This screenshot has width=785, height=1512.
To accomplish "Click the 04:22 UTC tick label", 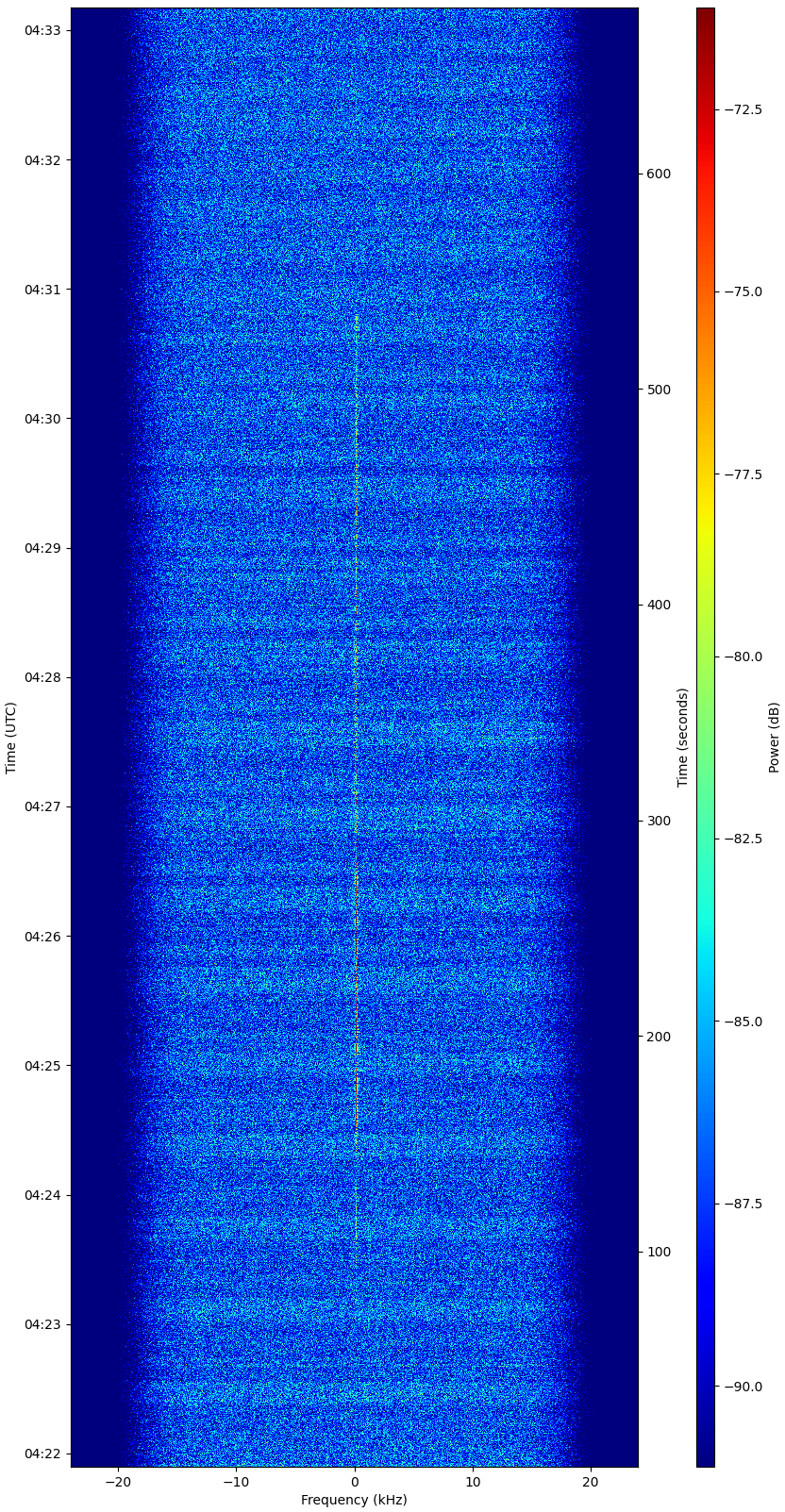I will tap(41, 1454).
